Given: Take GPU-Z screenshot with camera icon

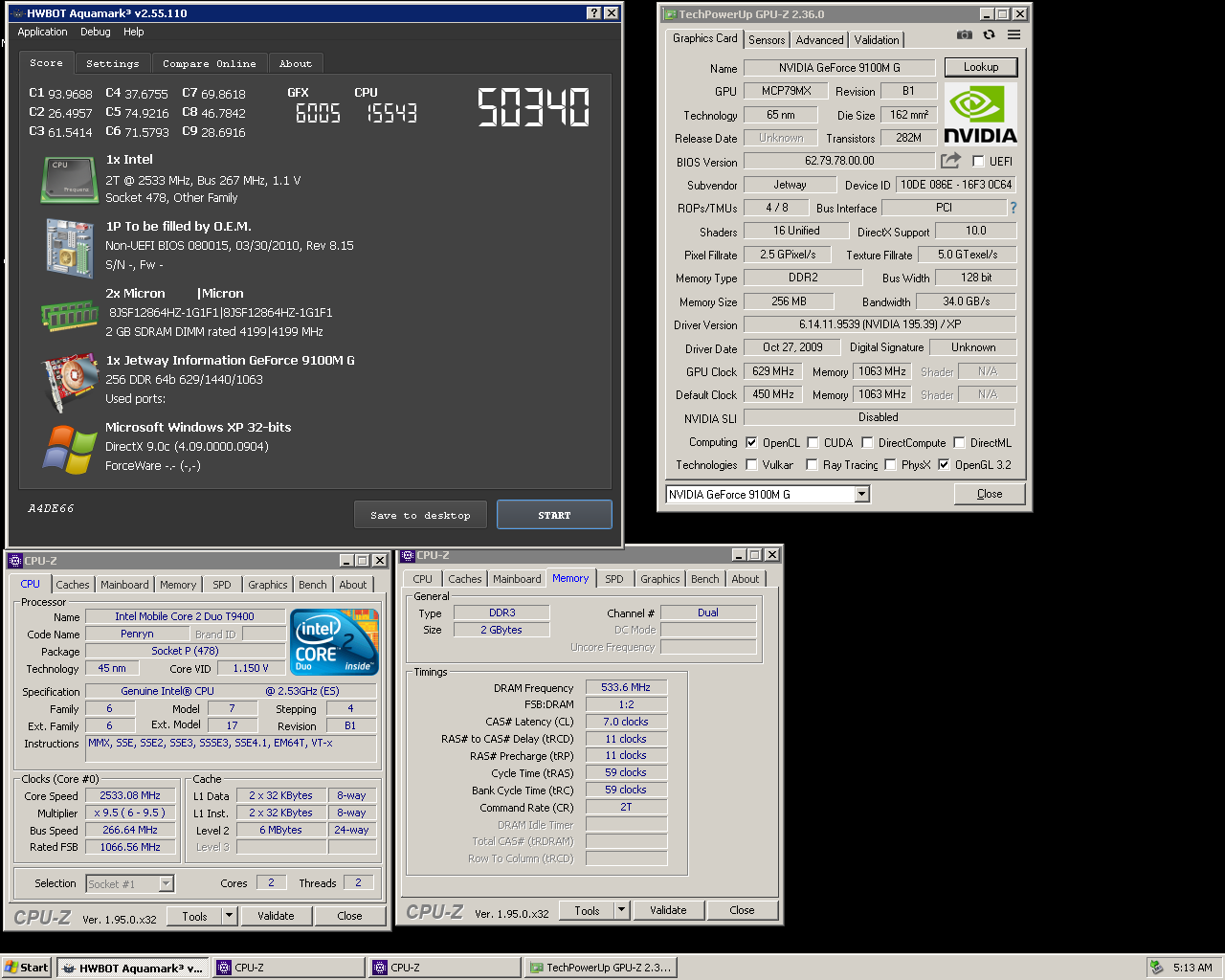Looking at the screenshot, I should click(x=965, y=34).
